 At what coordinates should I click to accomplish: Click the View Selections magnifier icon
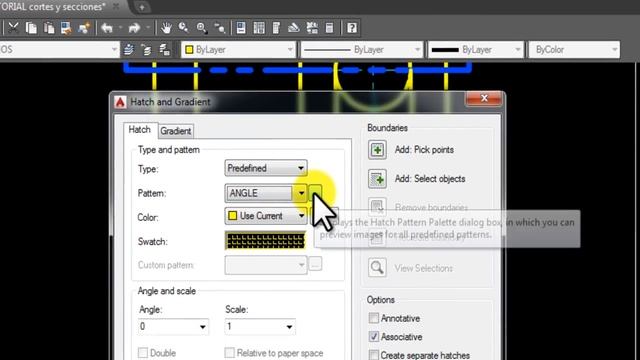pyautogui.click(x=377, y=268)
